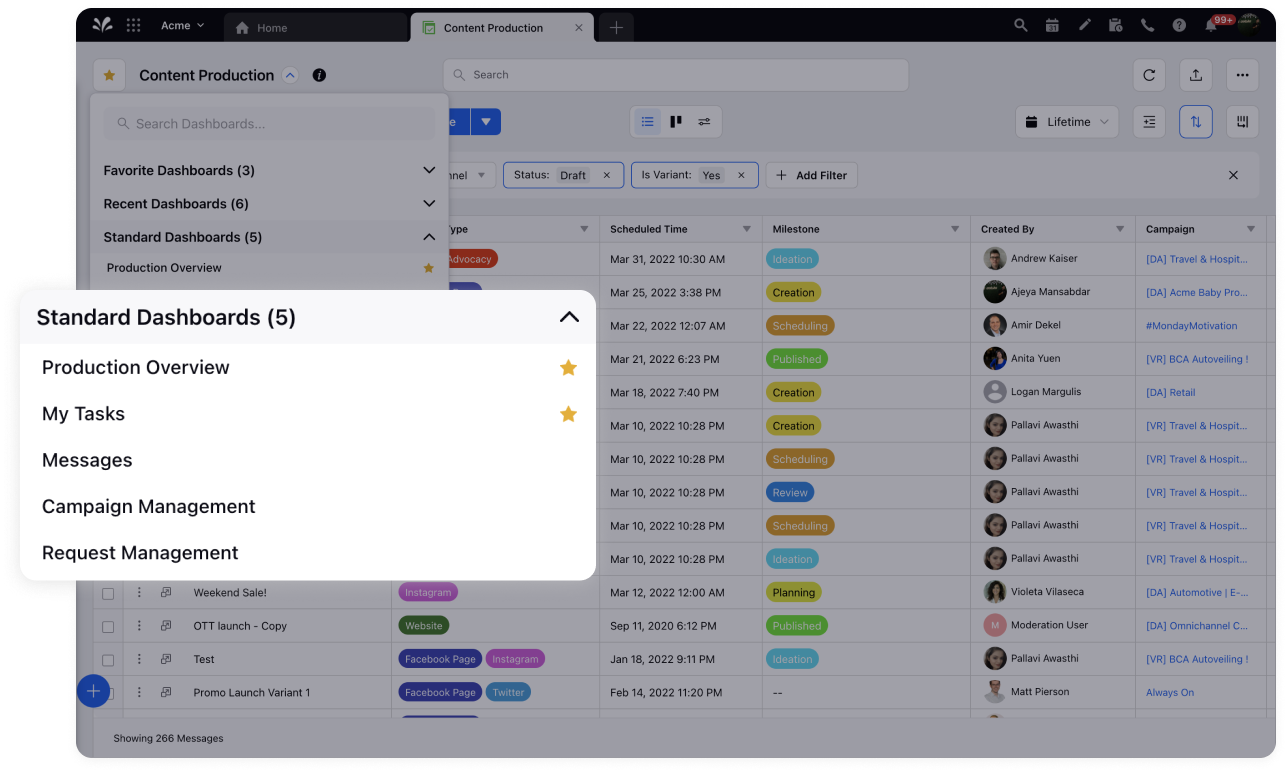Expand the Favorite Dashboards section

[429, 170]
